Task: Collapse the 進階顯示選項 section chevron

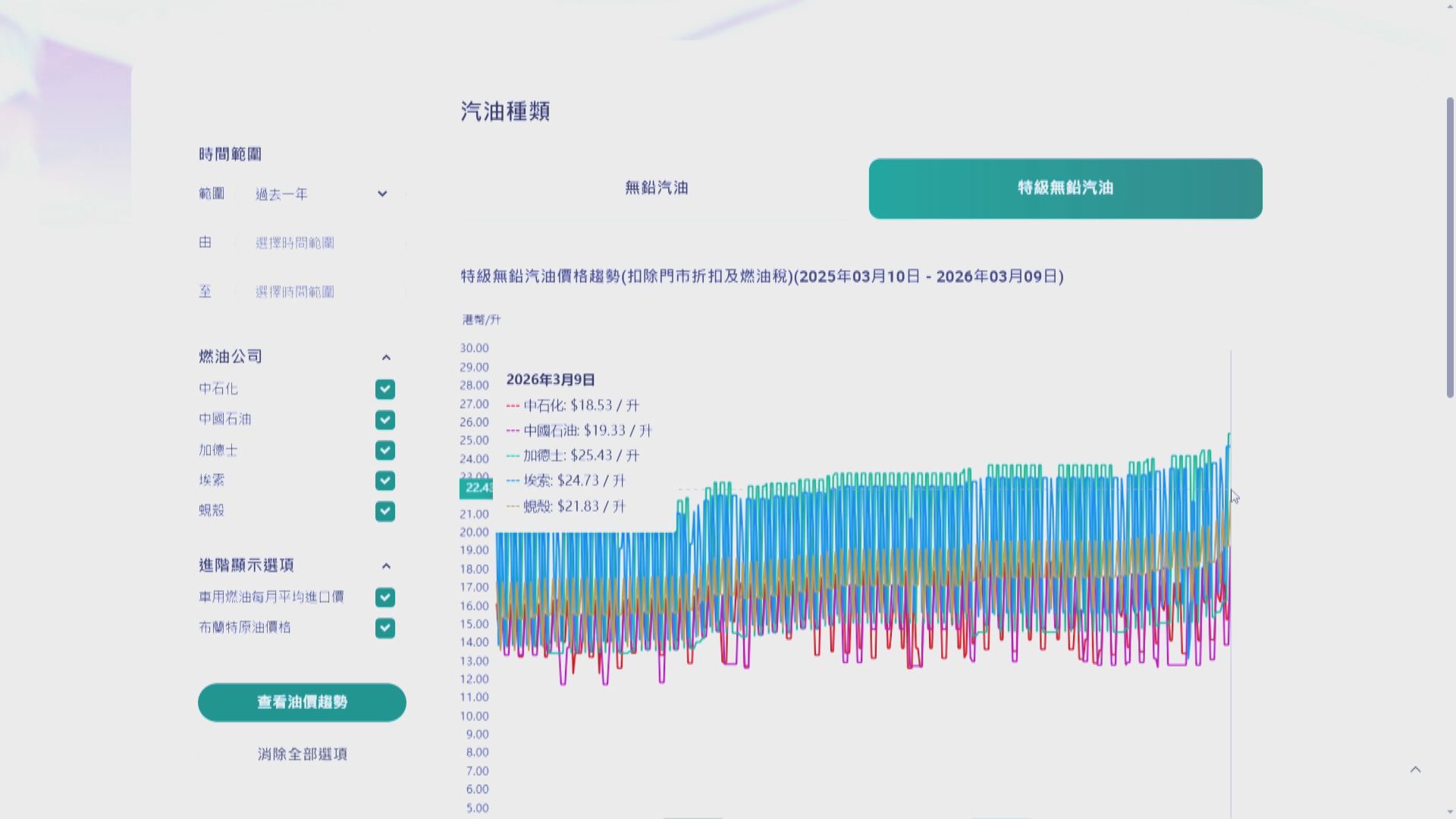Action: [388, 566]
